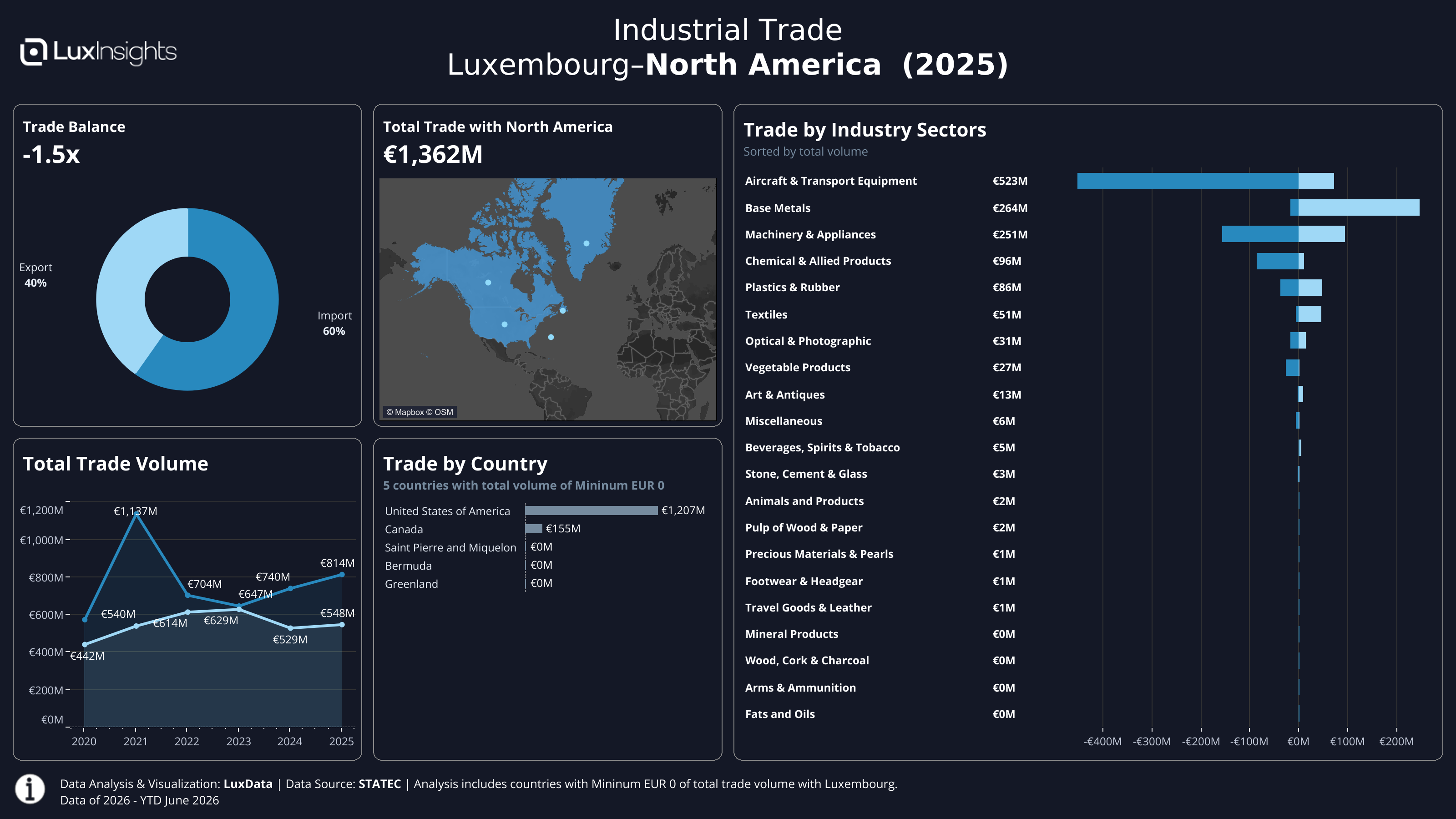1456x819 pixels.
Task: Click the United States dot on the map
Action: coord(505,324)
